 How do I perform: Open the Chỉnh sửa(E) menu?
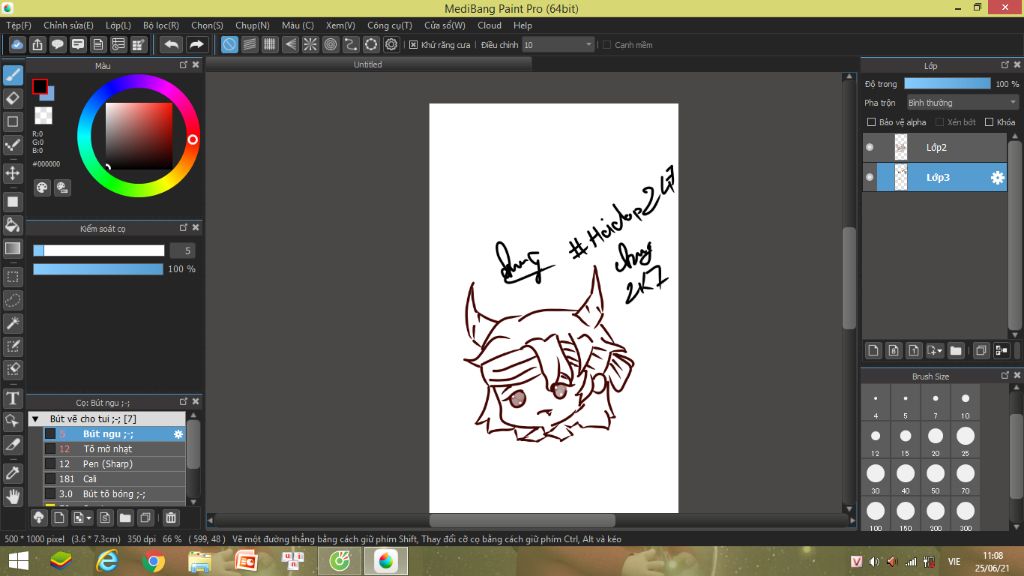pyautogui.click(x=68, y=25)
